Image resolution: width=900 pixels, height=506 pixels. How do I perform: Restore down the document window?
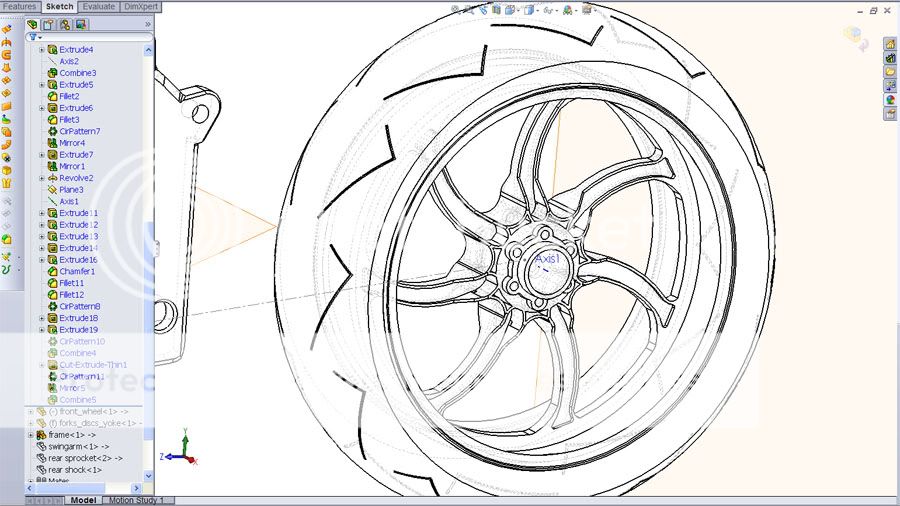pyautogui.click(x=874, y=10)
